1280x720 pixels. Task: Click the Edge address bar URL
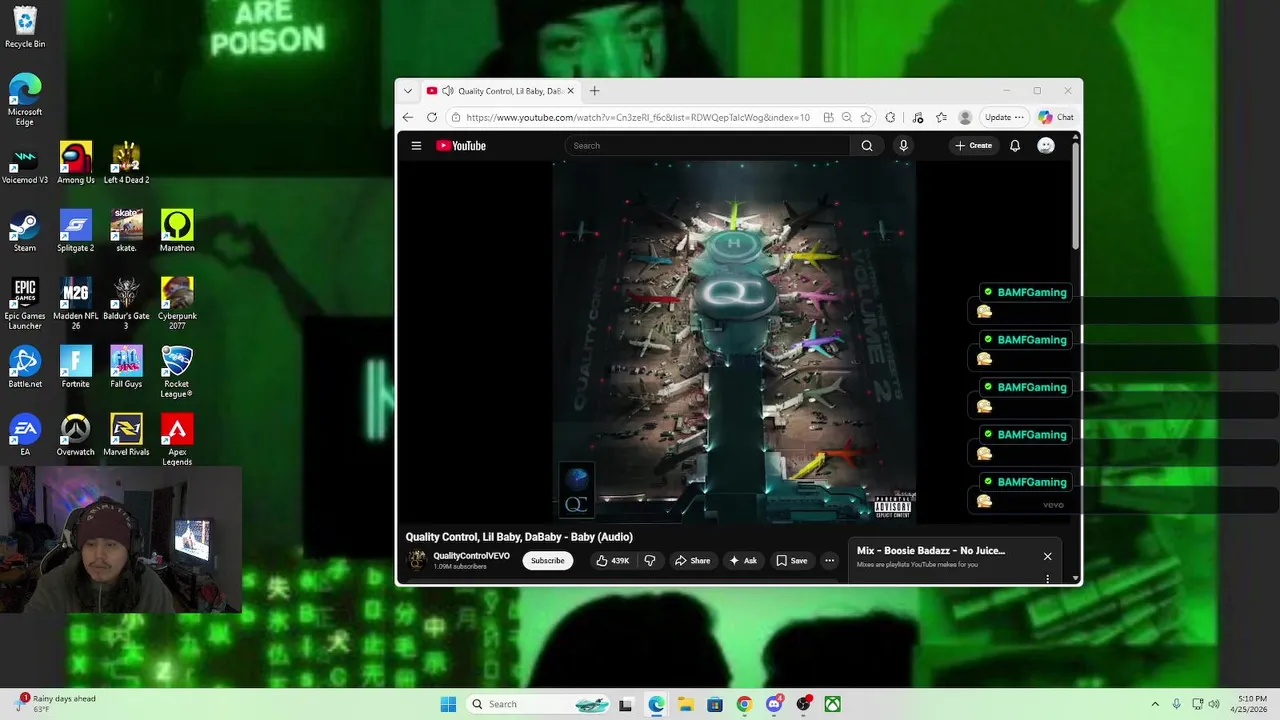[x=638, y=117]
